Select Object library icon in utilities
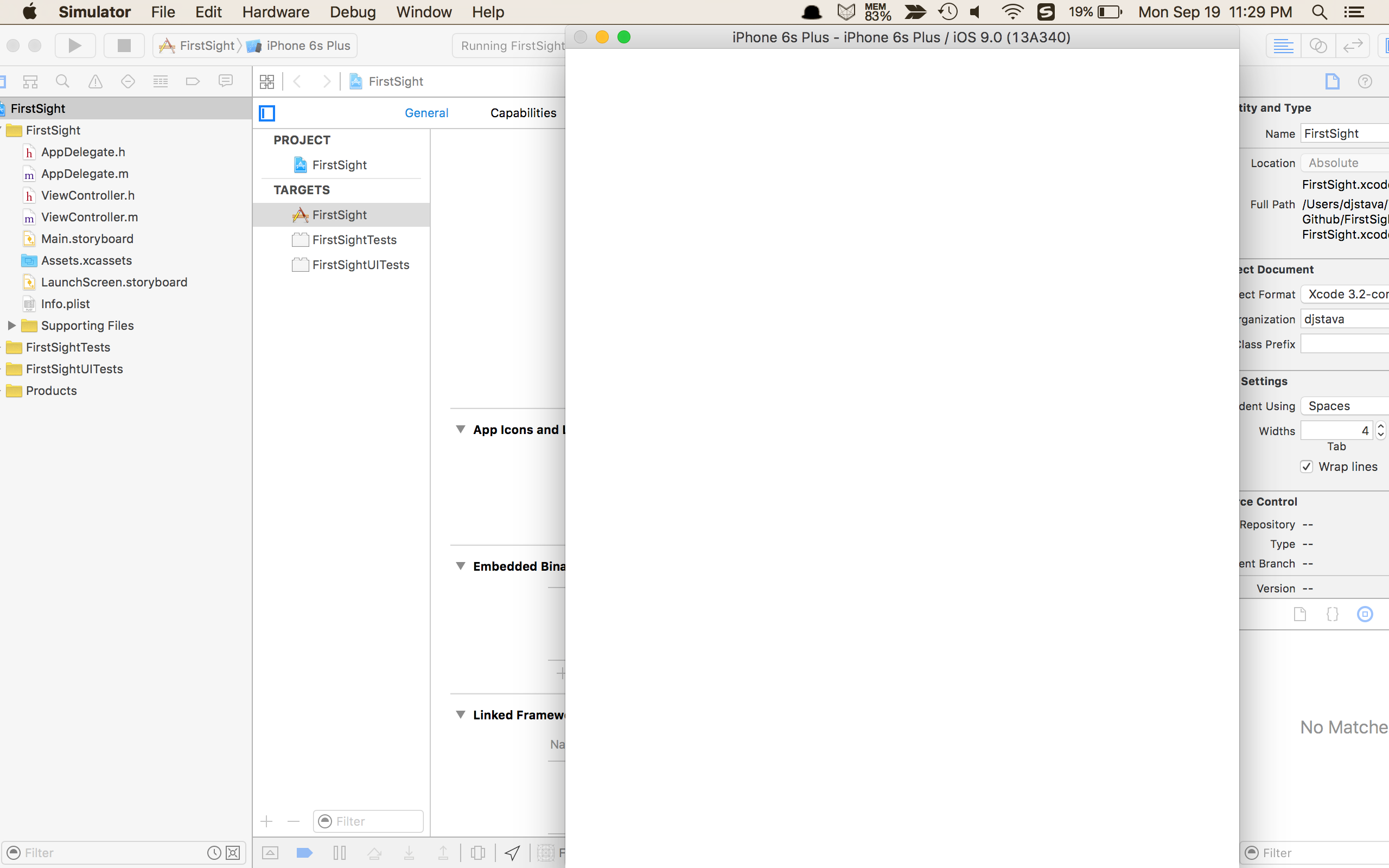Screen dimensions: 1389x868 1365,614
